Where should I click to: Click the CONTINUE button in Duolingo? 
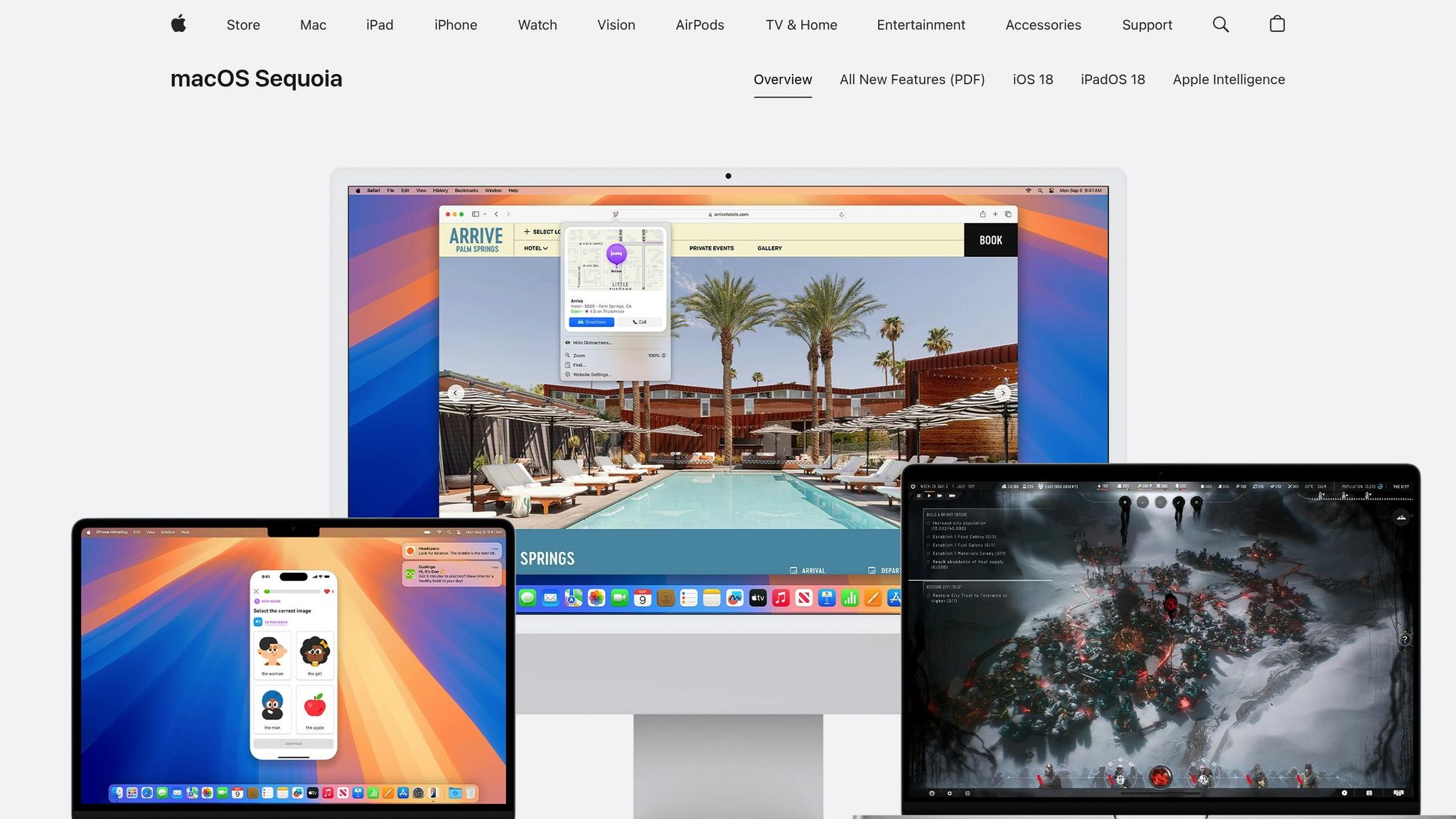(294, 744)
